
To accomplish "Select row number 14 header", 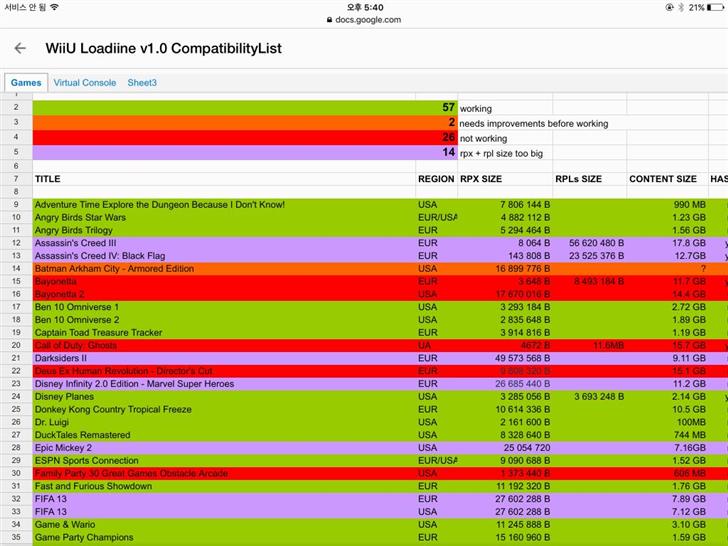I will (x=16, y=268).
